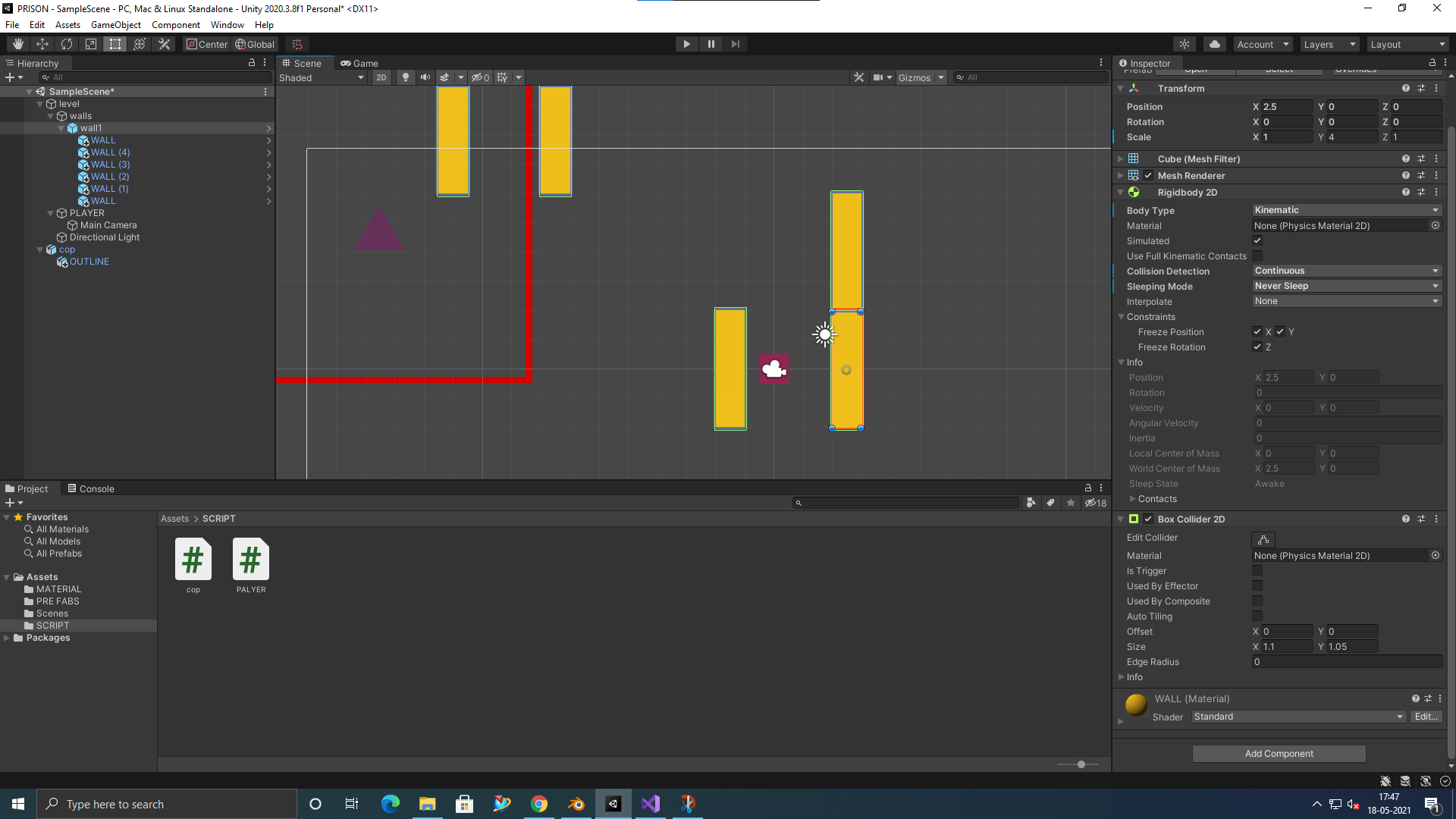Toggle Freeze Position X constraint
1456x819 pixels.
pos(1257,331)
